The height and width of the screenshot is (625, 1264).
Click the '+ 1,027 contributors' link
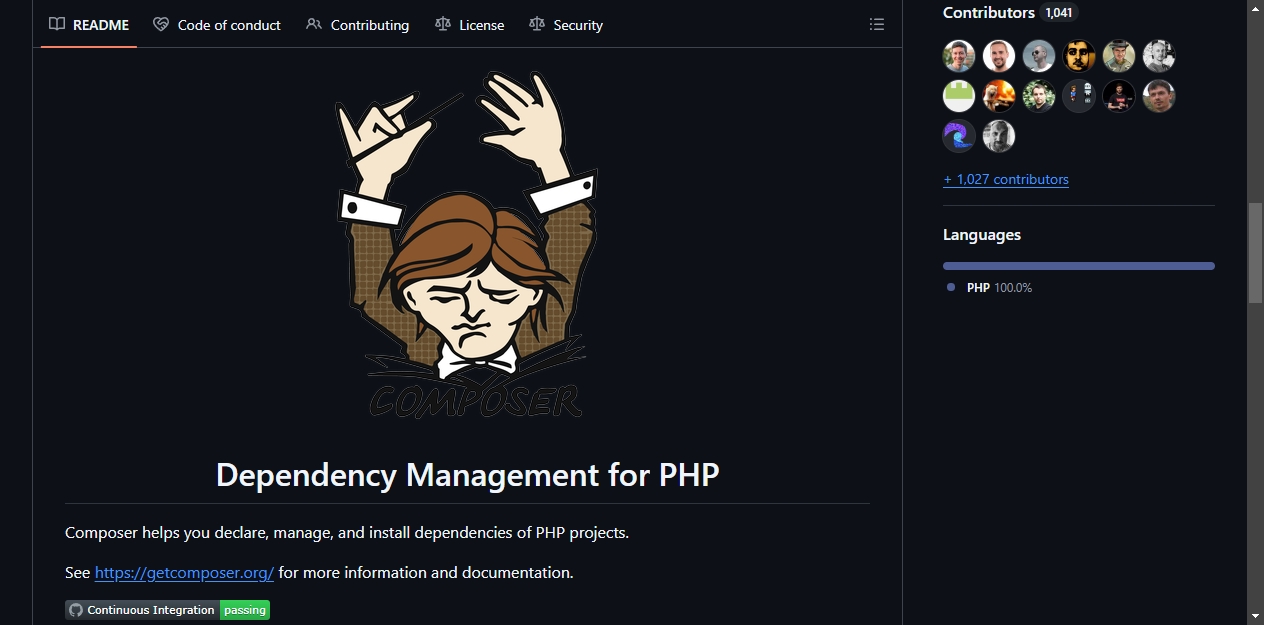(1006, 180)
